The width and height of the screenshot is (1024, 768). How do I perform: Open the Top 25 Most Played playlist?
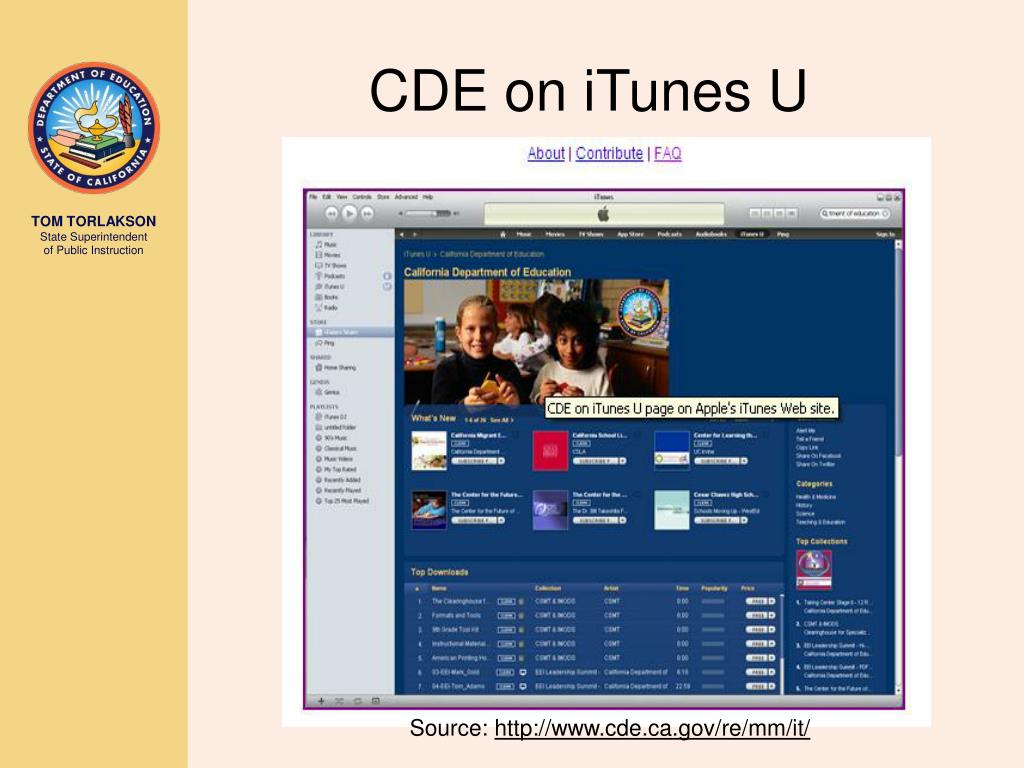coord(342,500)
